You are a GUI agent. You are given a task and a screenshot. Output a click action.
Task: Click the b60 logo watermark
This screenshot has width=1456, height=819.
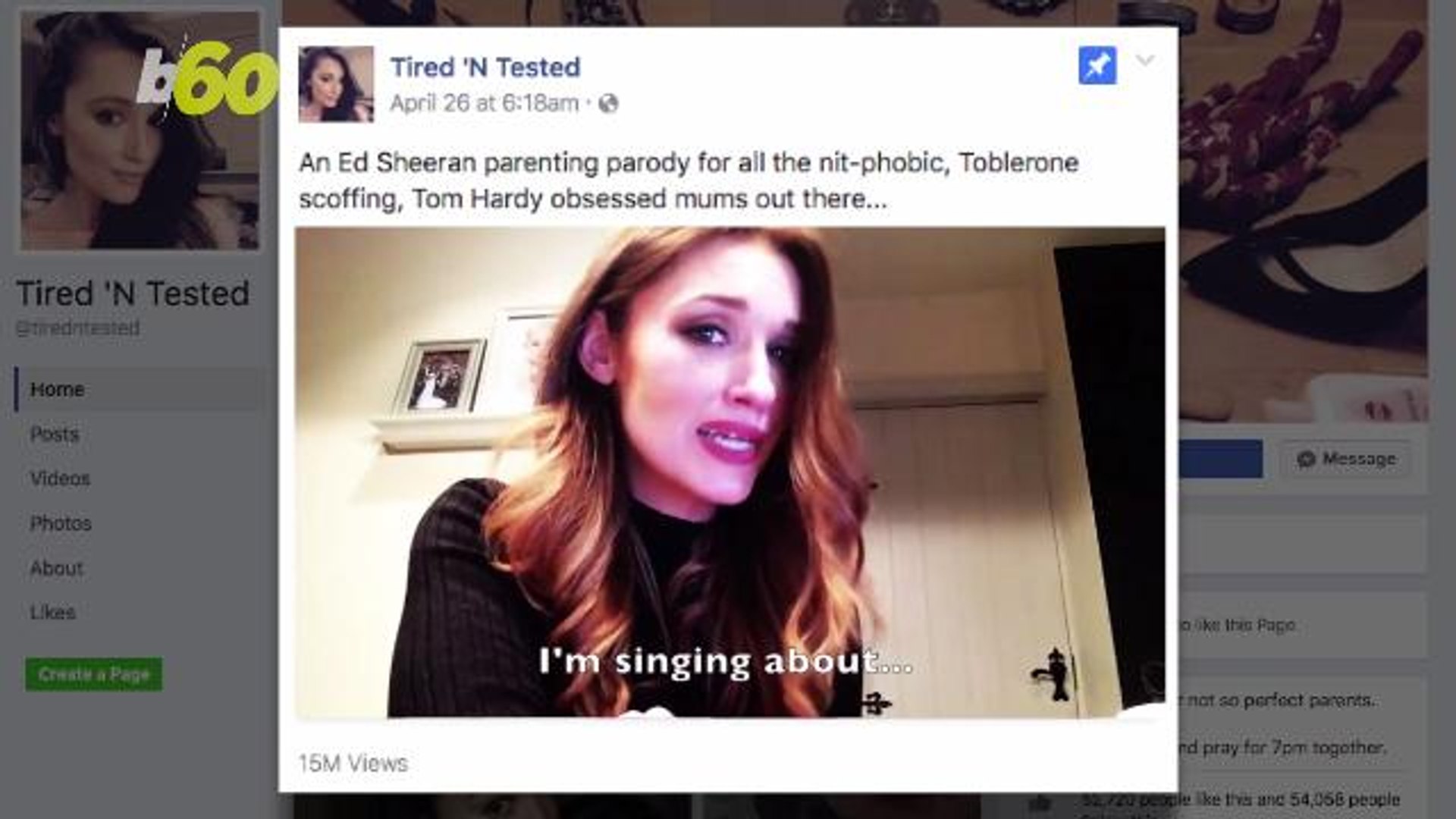pos(206,78)
